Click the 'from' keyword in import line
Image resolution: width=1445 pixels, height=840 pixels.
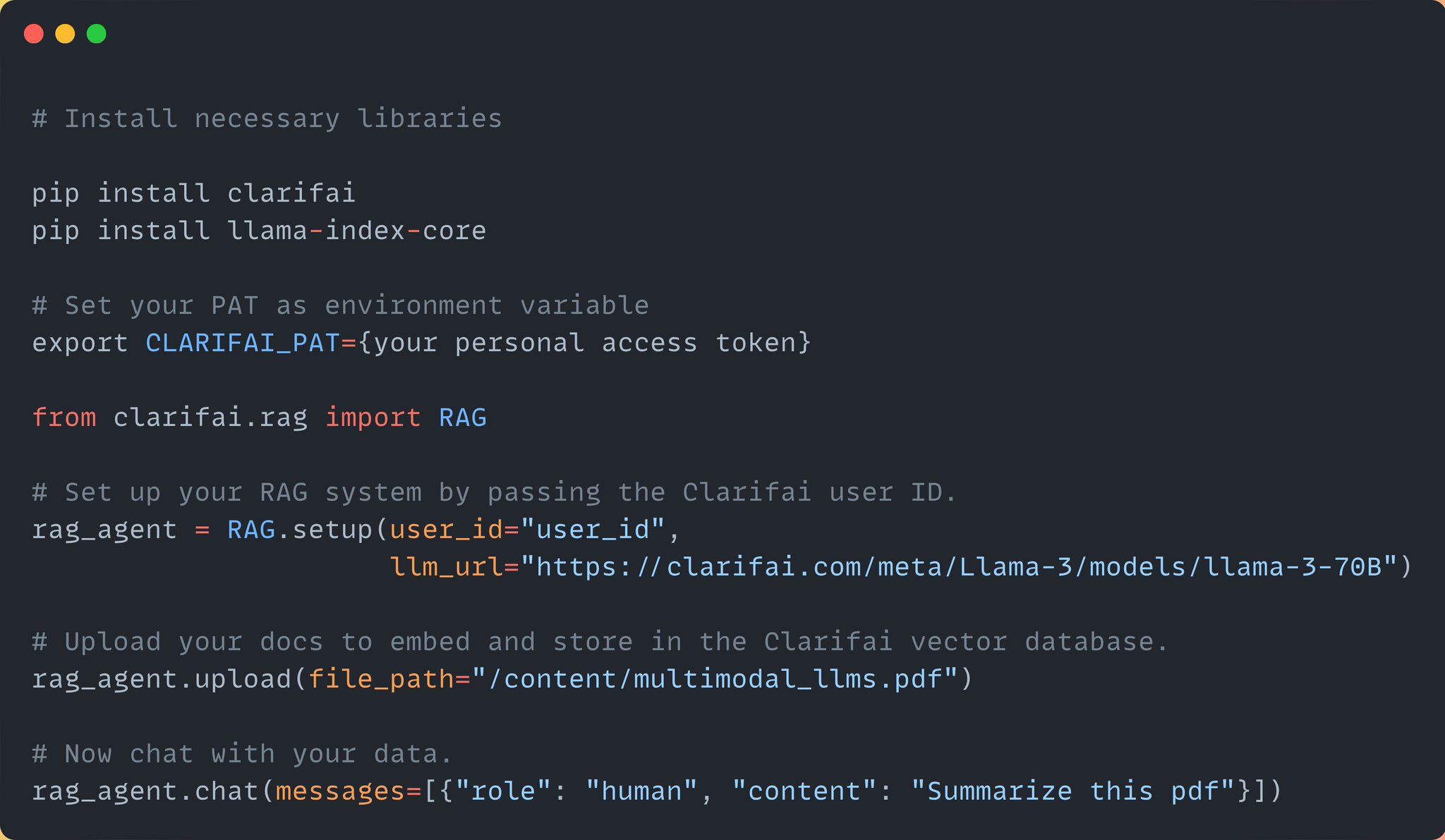coord(64,418)
